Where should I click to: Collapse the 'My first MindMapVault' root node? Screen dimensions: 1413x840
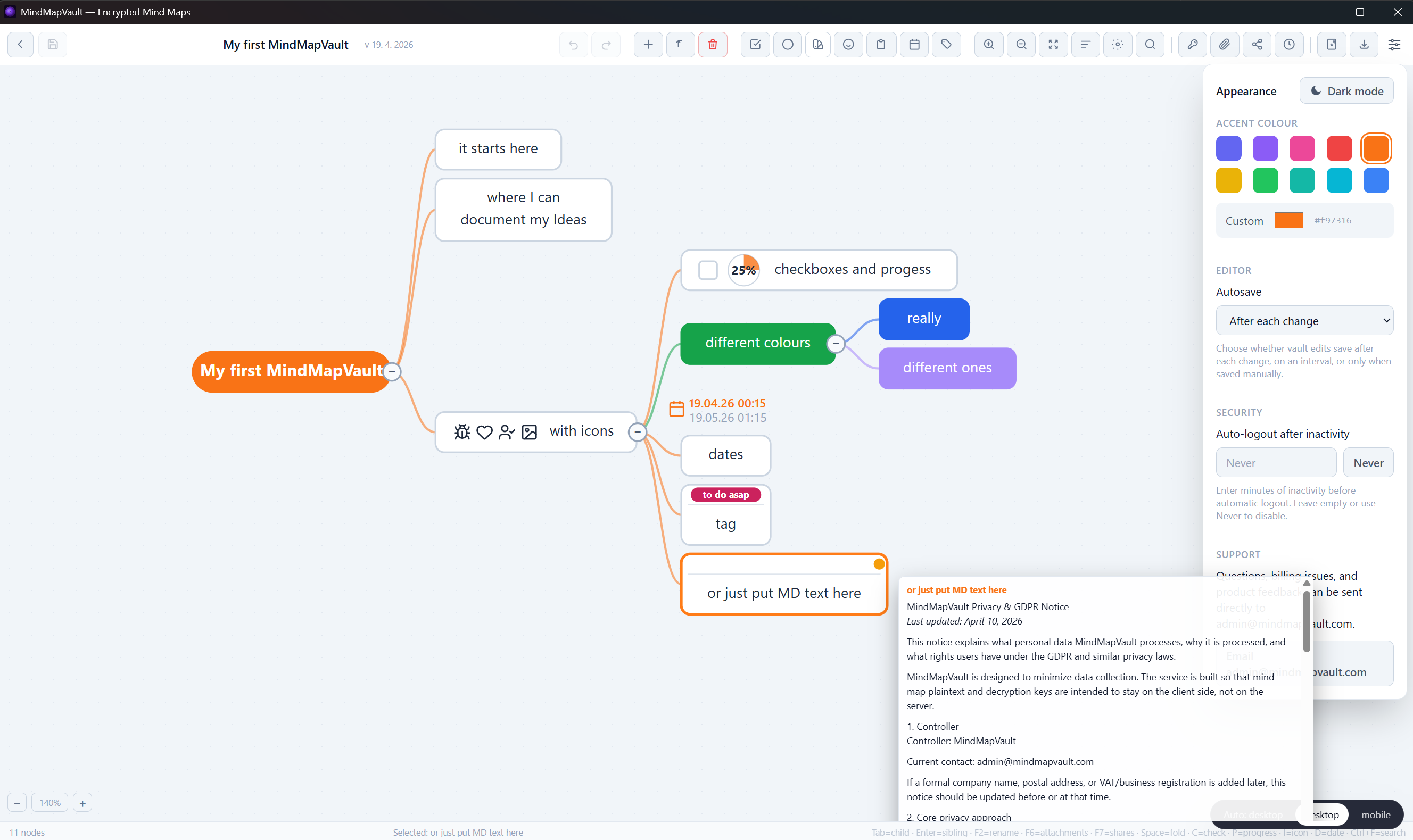click(x=392, y=372)
